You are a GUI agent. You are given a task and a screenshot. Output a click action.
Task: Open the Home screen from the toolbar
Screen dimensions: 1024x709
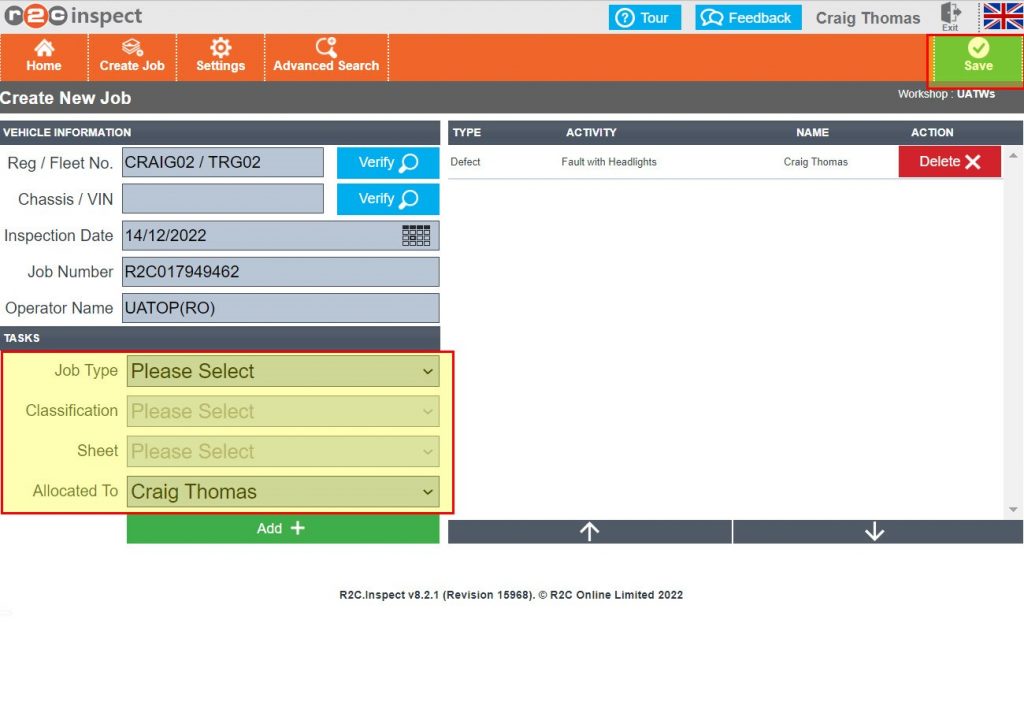43,57
